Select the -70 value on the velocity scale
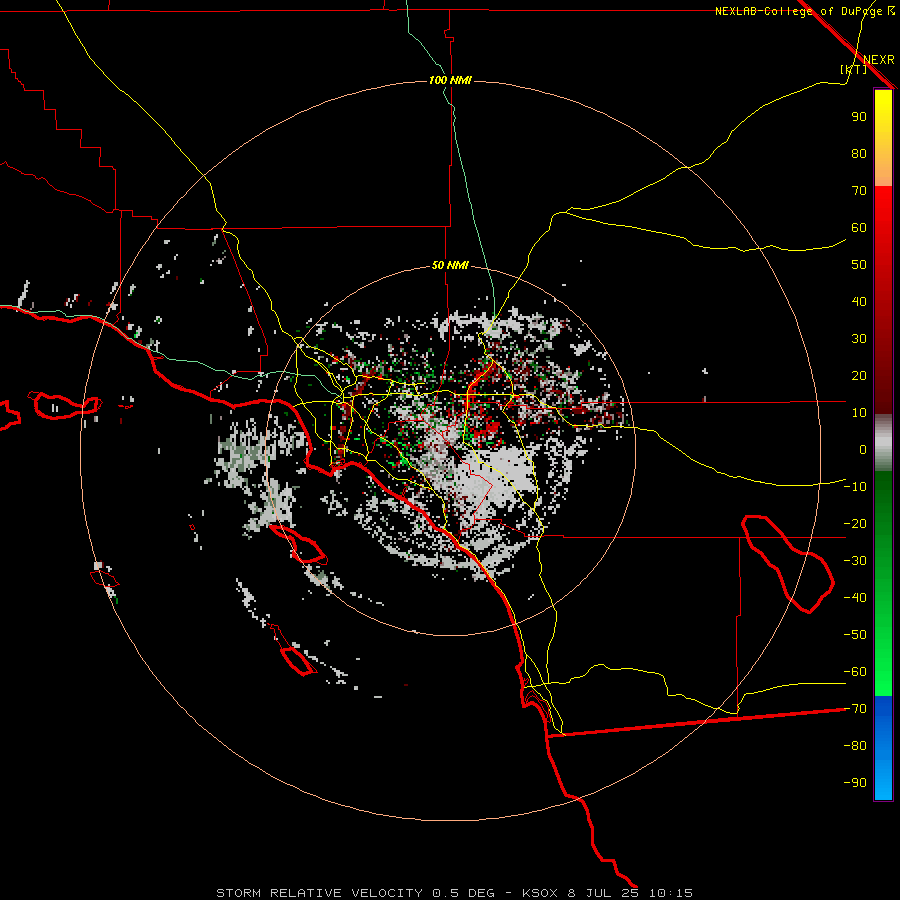 pyautogui.click(x=855, y=709)
